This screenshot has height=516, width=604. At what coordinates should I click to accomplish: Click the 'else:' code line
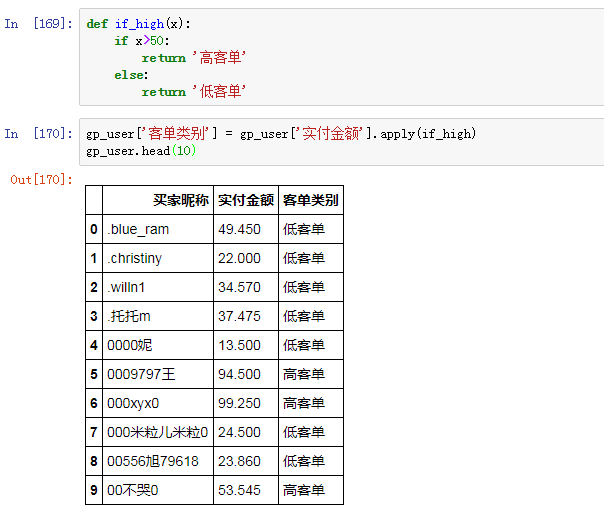point(131,75)
